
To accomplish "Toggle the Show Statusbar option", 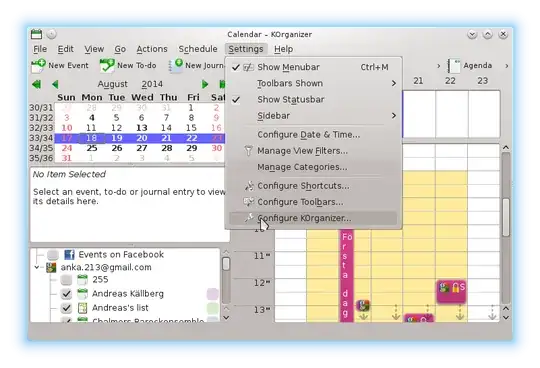I will (291, 99).
